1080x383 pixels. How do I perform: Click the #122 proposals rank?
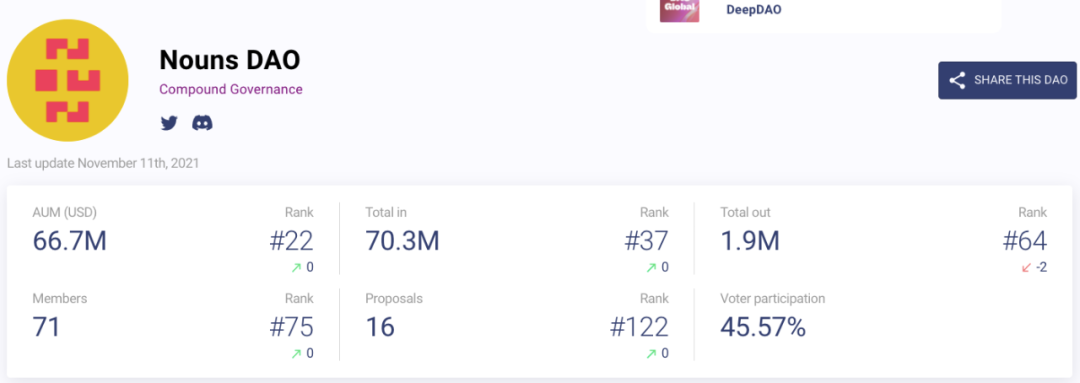pyautogui.click(x=639, y=327)
